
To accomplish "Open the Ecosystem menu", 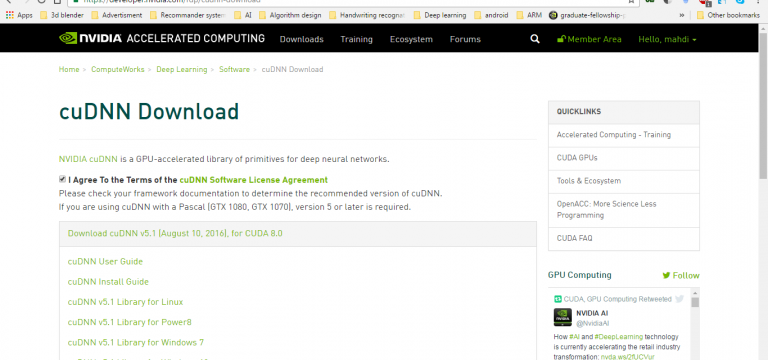I will (x=411, y=39).
